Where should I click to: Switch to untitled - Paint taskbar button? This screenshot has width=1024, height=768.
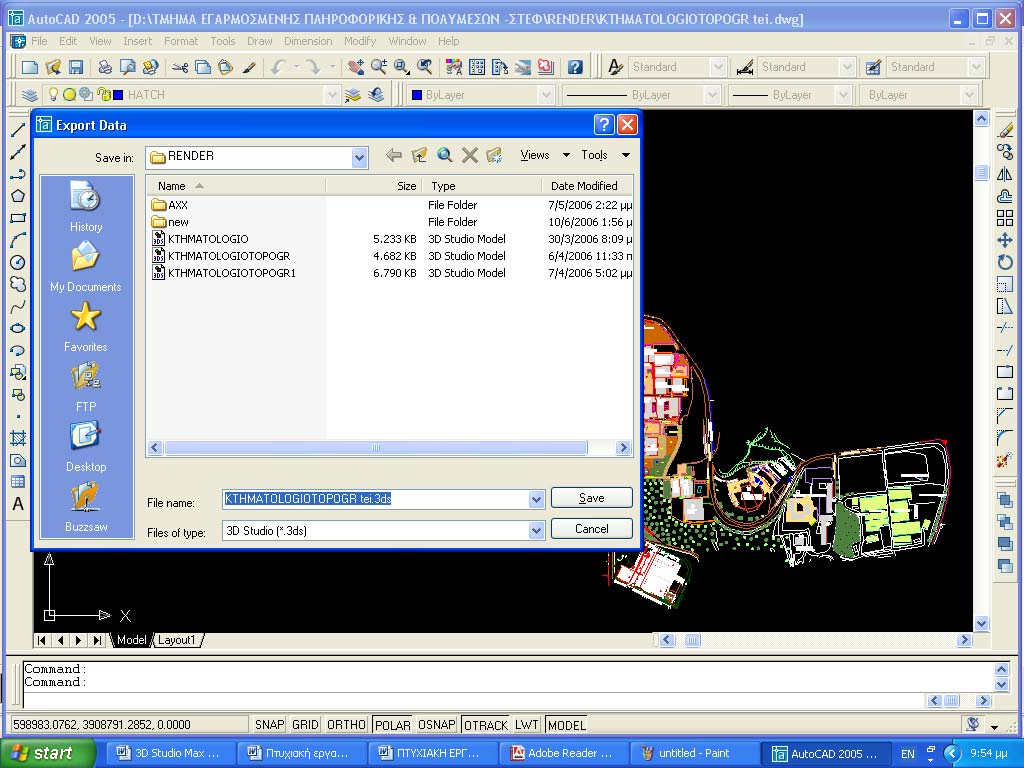(694, 754)
